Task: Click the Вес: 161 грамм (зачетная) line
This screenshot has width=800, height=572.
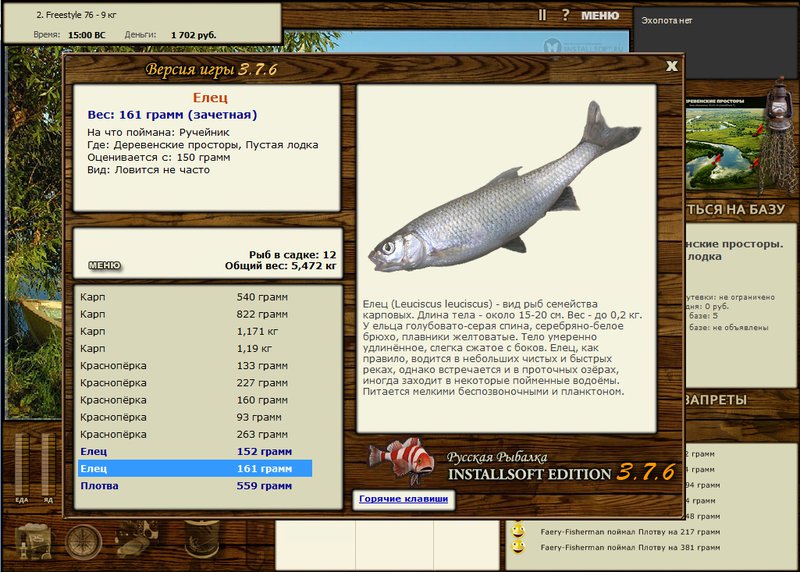Action: pyautogui.click(x=172, y=115)
